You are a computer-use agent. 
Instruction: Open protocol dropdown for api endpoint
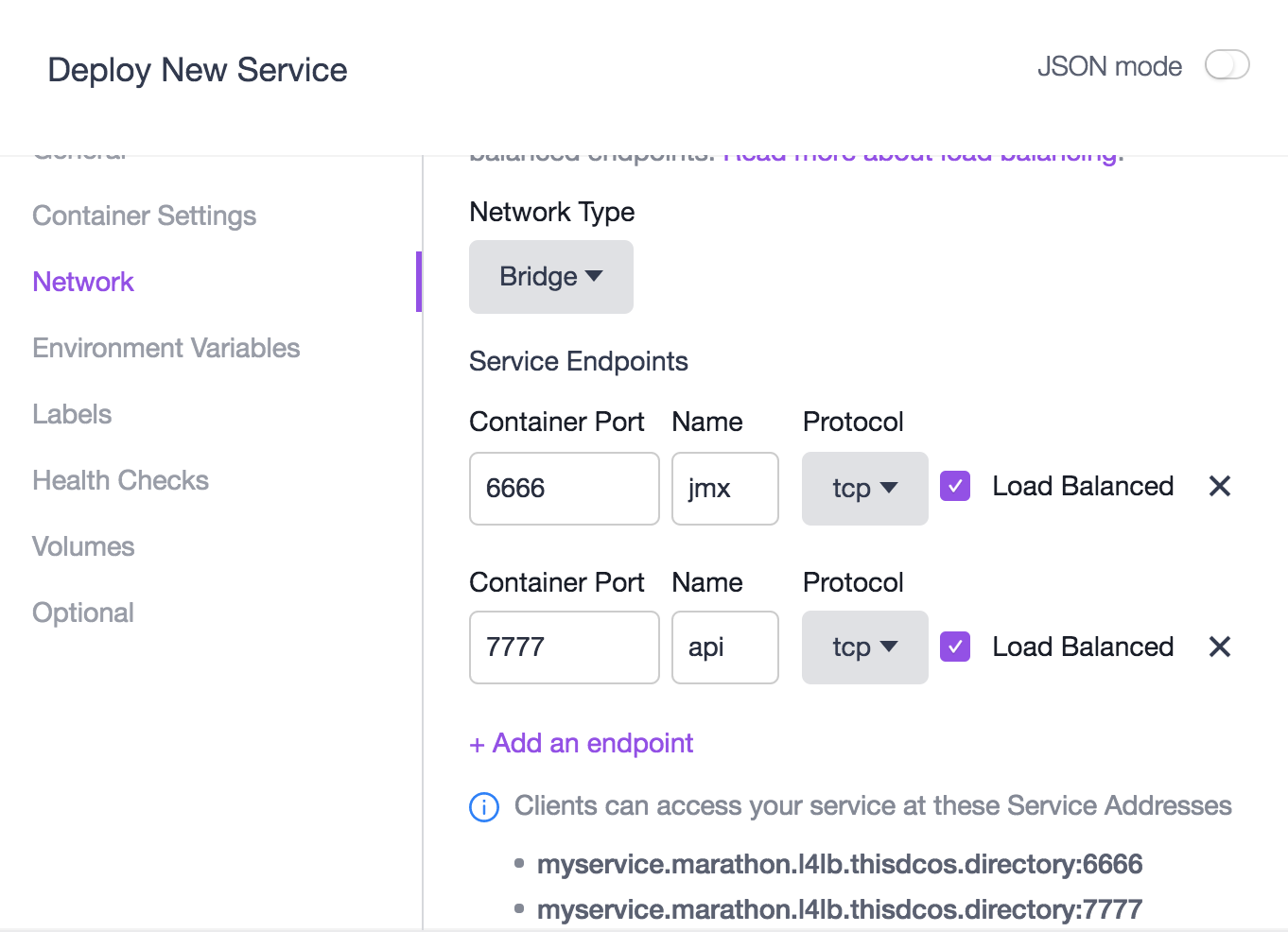864,647
